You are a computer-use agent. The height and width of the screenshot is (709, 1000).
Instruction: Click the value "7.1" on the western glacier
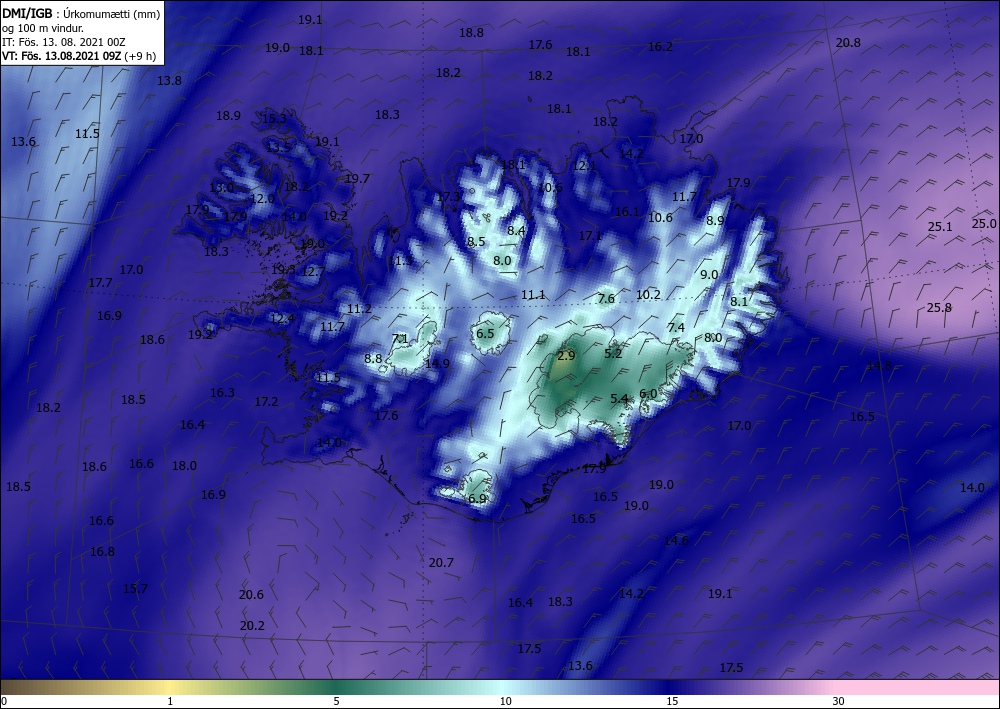click(x=400, y=339)
